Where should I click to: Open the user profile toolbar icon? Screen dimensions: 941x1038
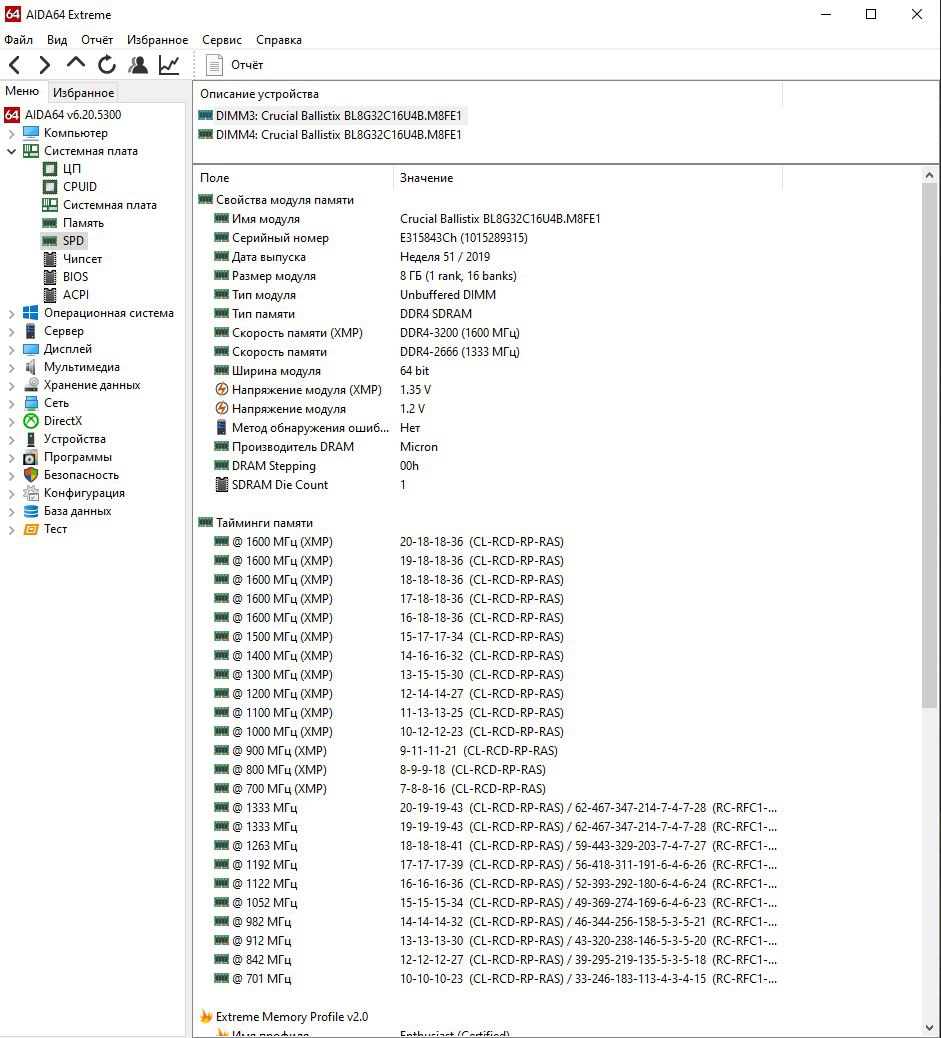(x=138, y=65)
